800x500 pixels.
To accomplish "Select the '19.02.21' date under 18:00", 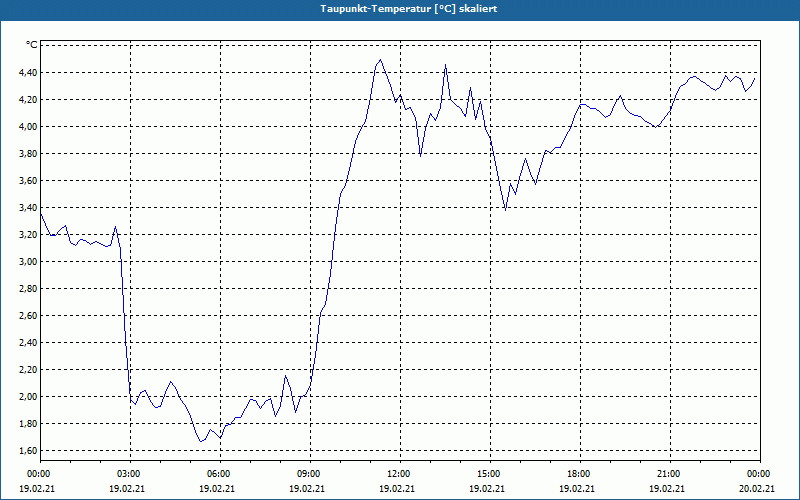I will tap(577, 488).
